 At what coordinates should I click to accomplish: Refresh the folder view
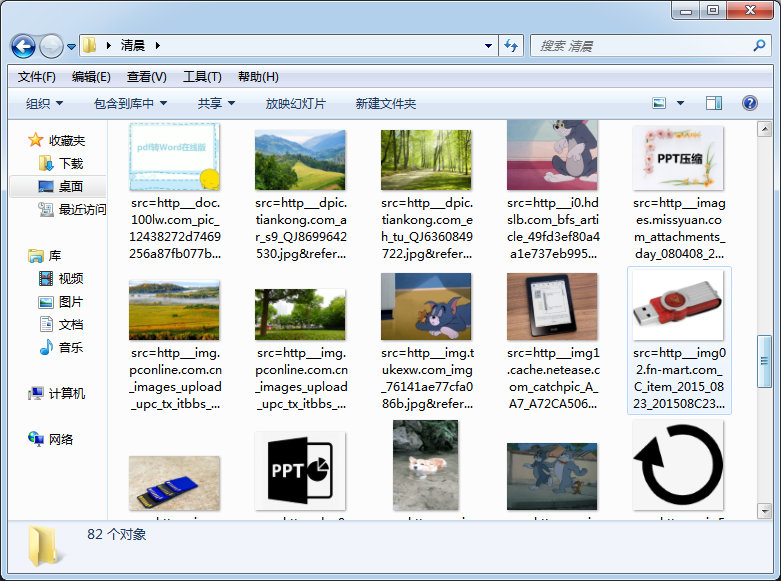point(511,46)
